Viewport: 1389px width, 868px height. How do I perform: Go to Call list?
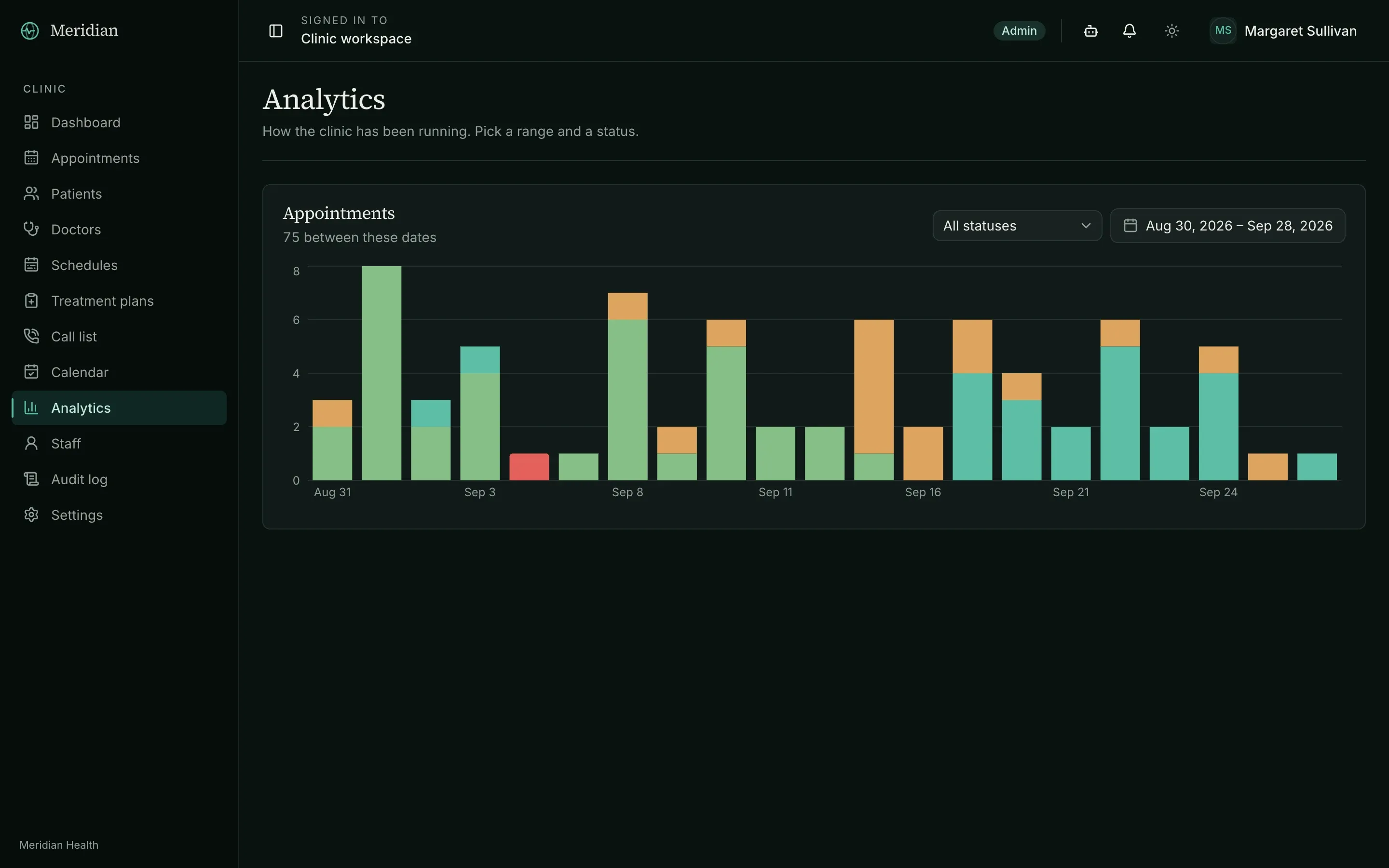point(119,337)
